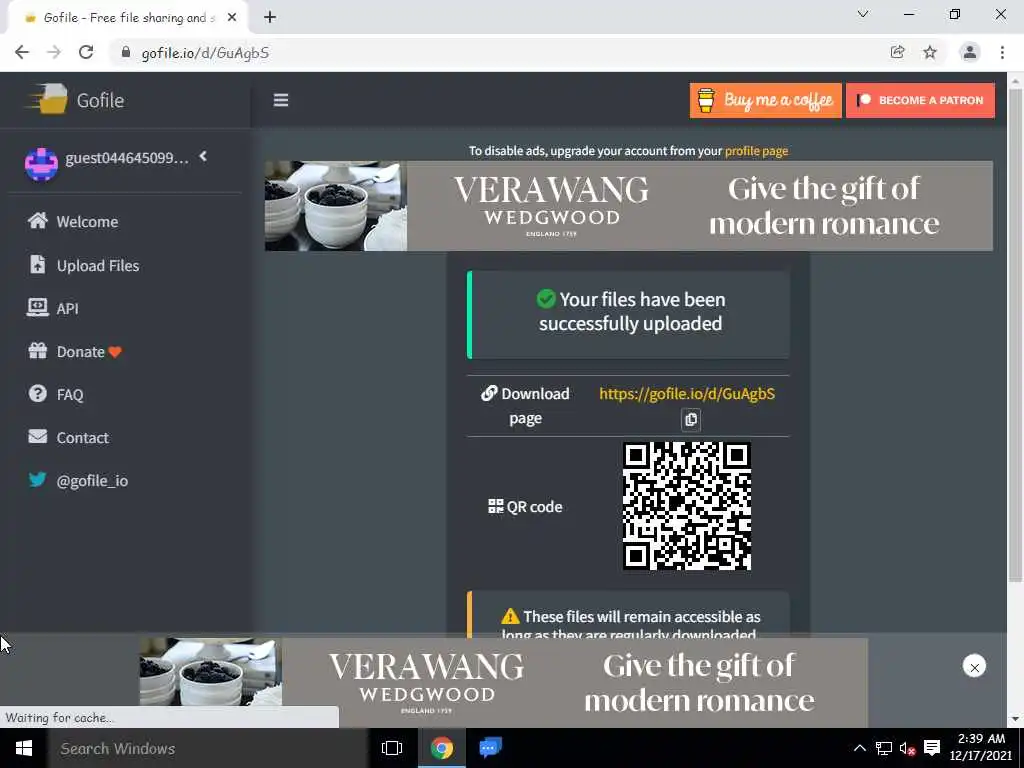Select the Gofile browser tab

[129, 18]
